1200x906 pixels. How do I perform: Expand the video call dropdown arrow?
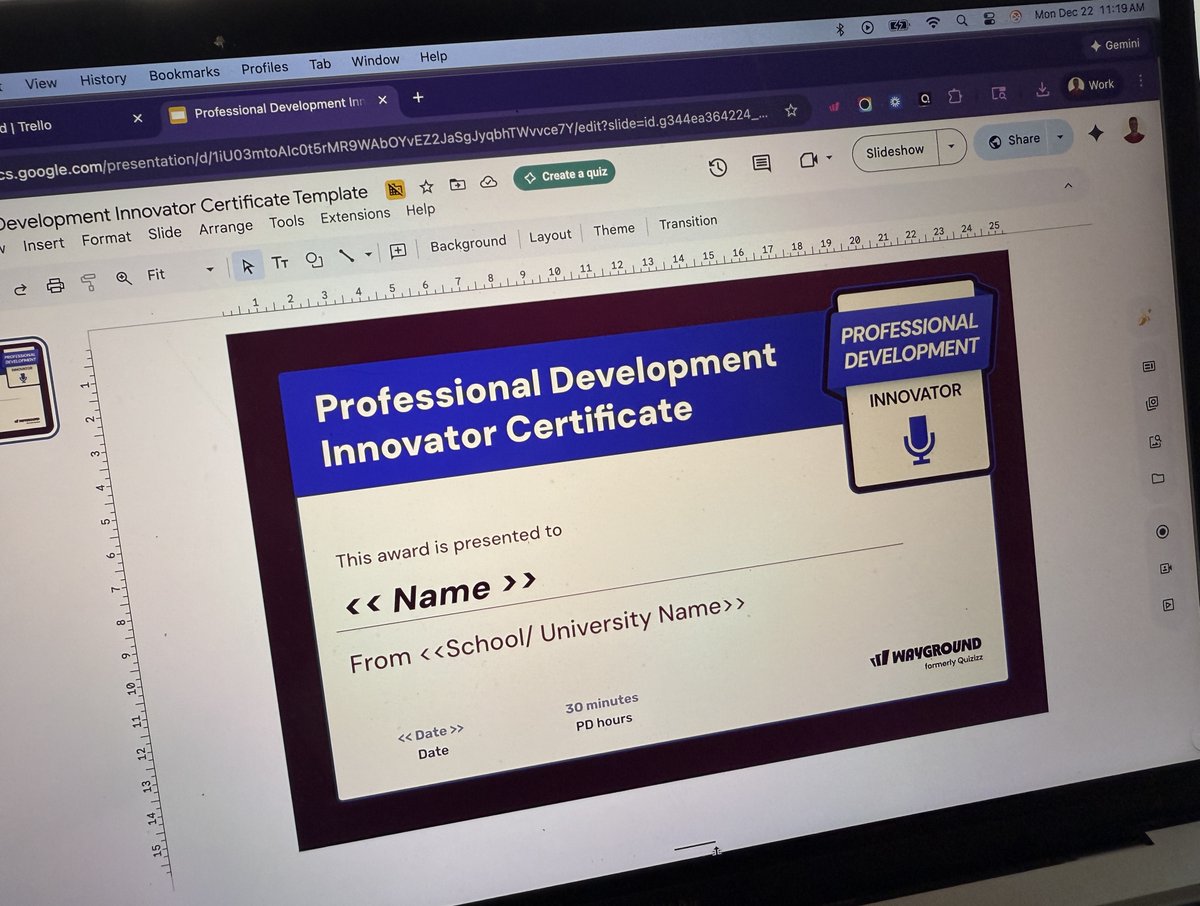click(x=829, y=159)
